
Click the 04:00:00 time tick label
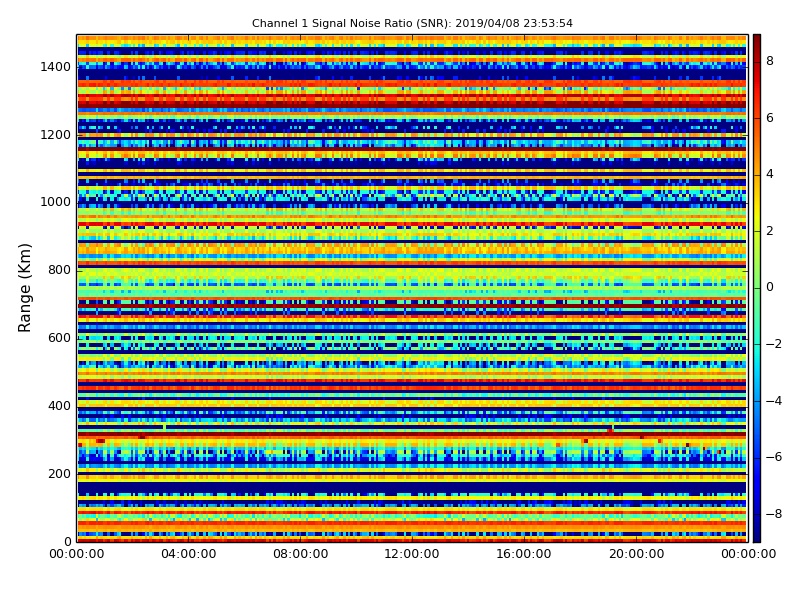tap(189, 554)
